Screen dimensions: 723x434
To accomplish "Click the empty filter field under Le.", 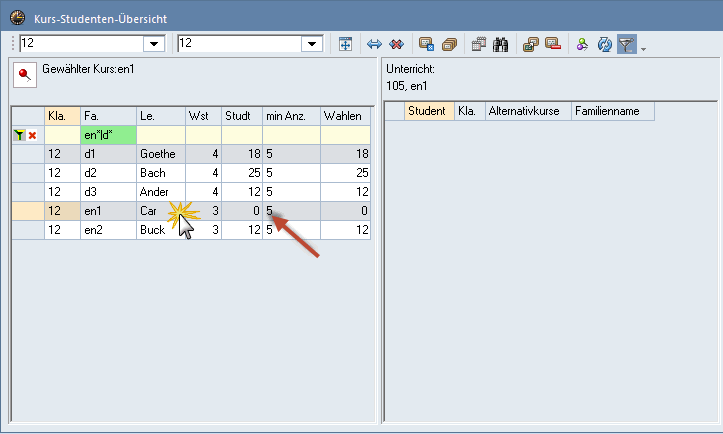I will [161, 135].
